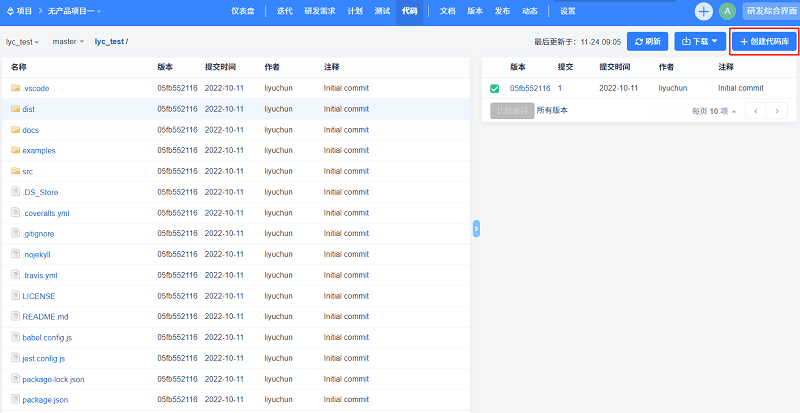
Task: Click the plus icon in top bar
Action: coord(704,11)
